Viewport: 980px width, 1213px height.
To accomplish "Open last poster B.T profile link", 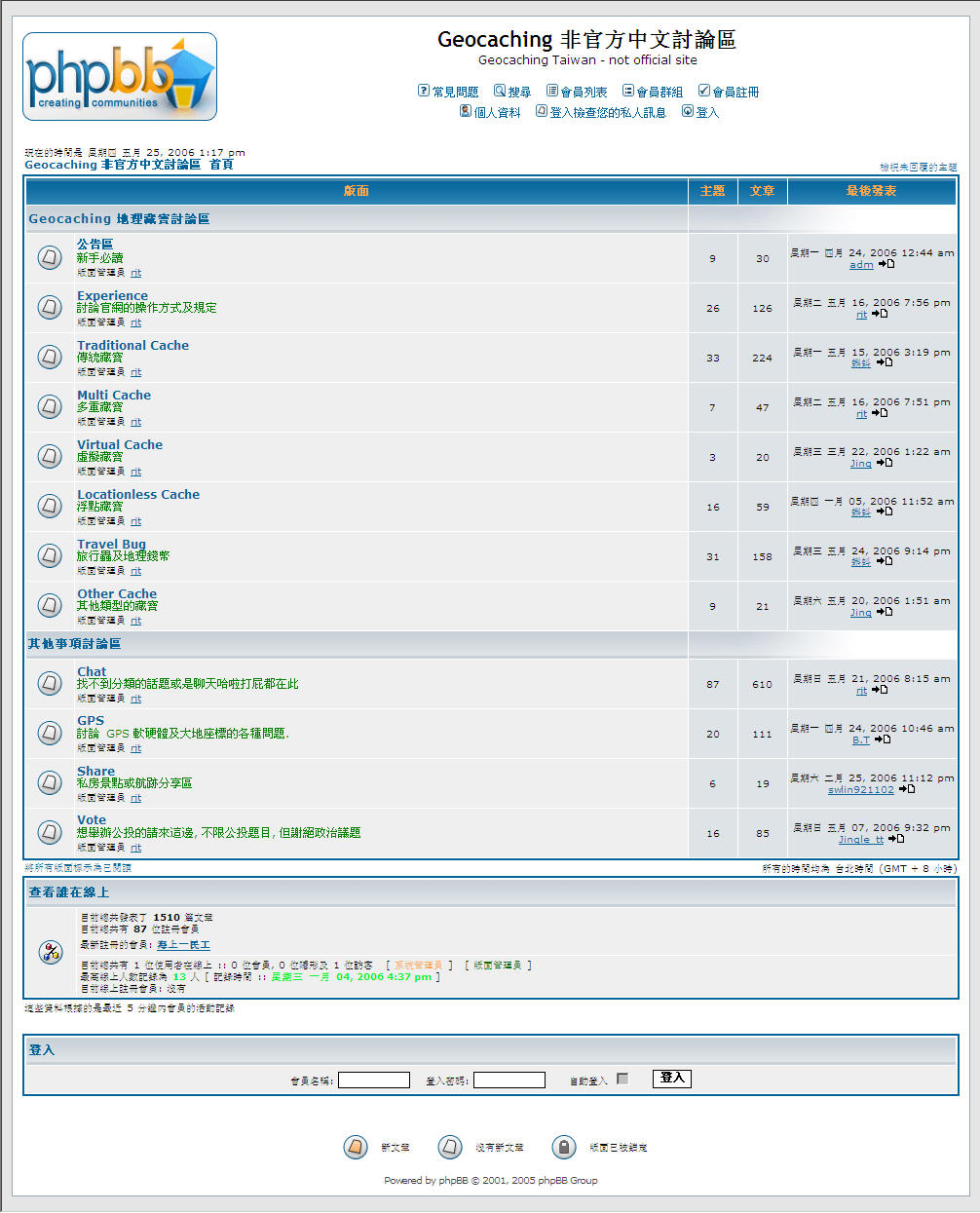I will tap(861, 739).
